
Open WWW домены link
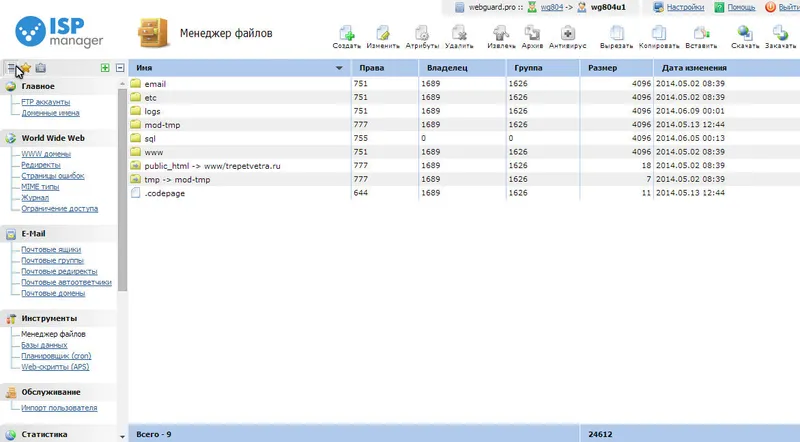coord(46,154)
